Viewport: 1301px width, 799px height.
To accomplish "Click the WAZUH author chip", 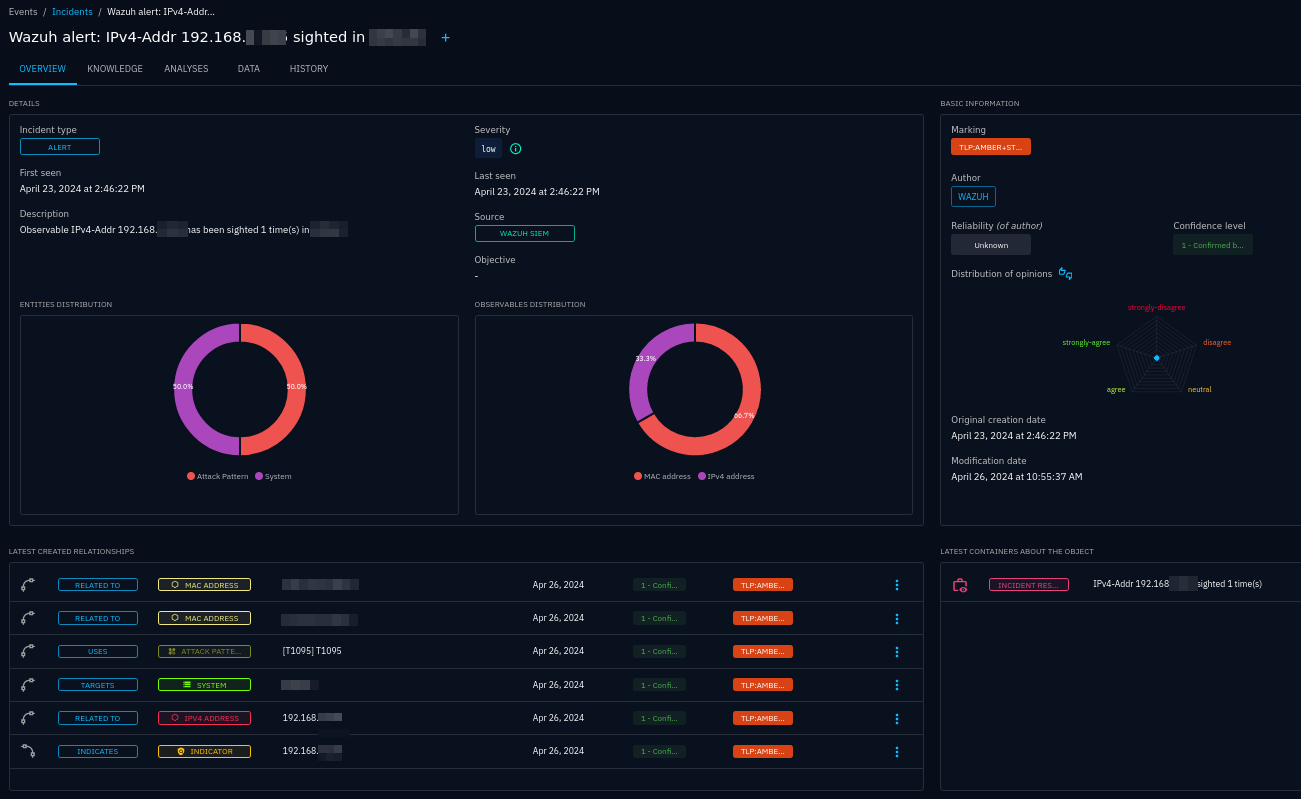I will (x=973, y=197).
